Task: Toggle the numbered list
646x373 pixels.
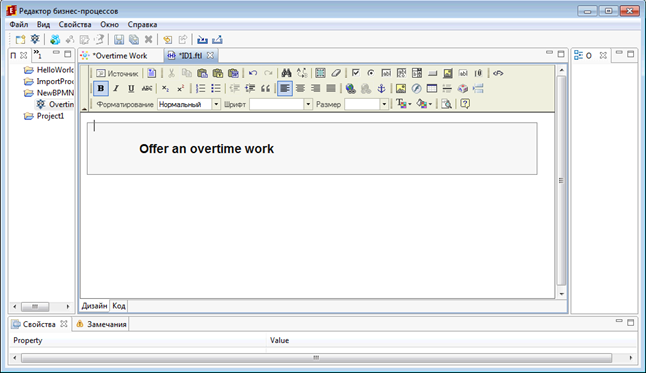Action: point(200,89)
